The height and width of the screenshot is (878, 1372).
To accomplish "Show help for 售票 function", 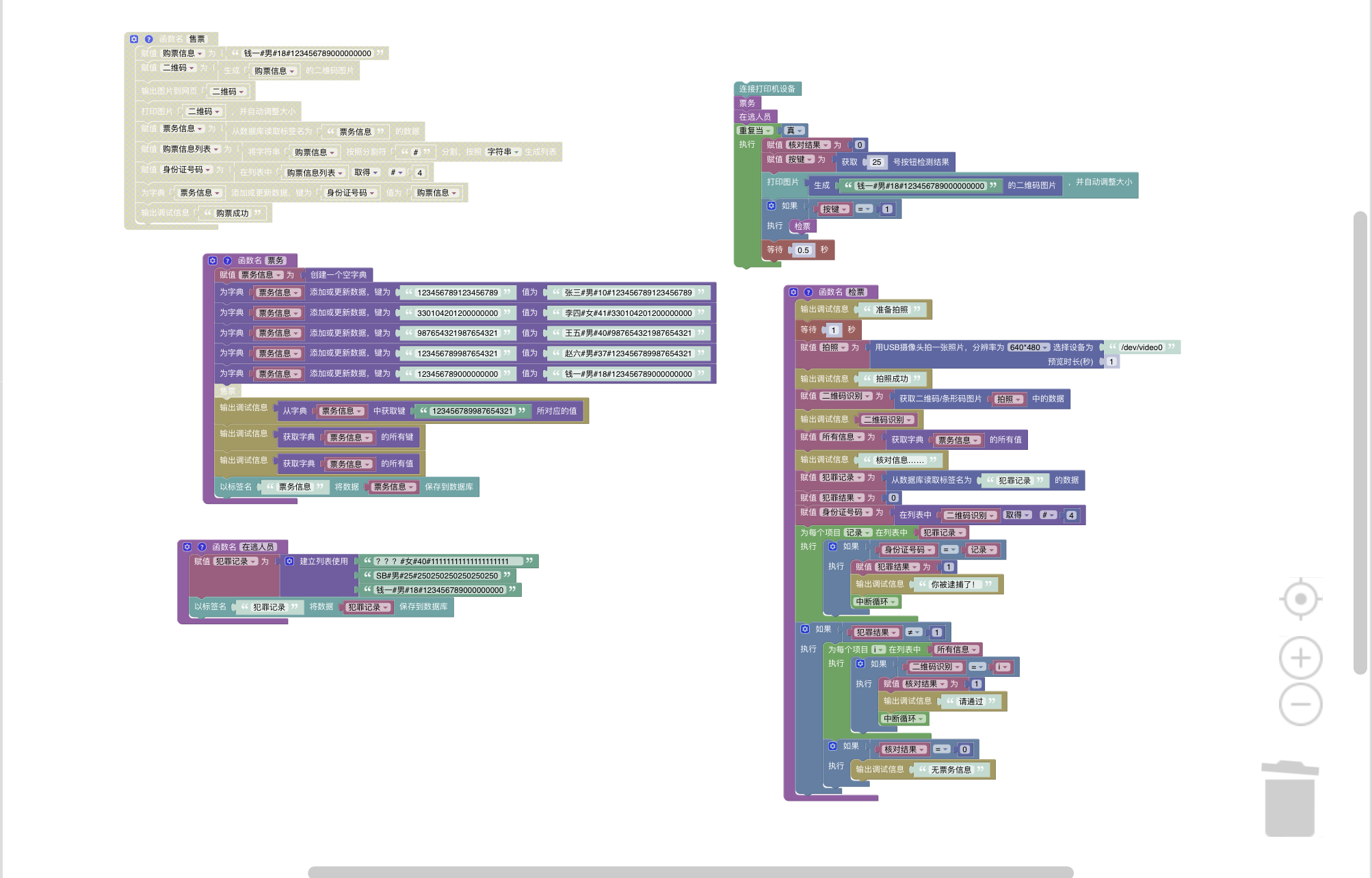I will pyautogui.click(x=148, y=39).
